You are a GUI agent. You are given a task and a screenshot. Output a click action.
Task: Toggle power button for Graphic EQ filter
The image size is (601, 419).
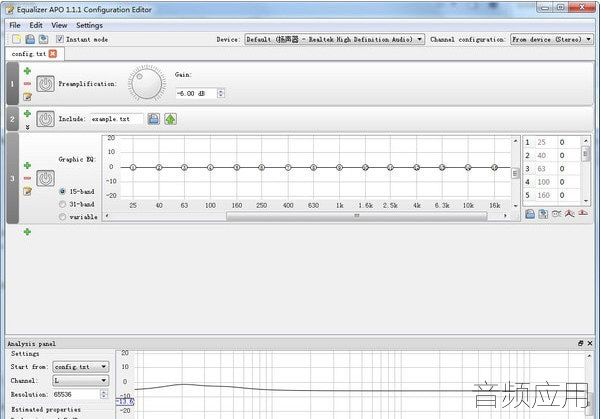(46, 178)
